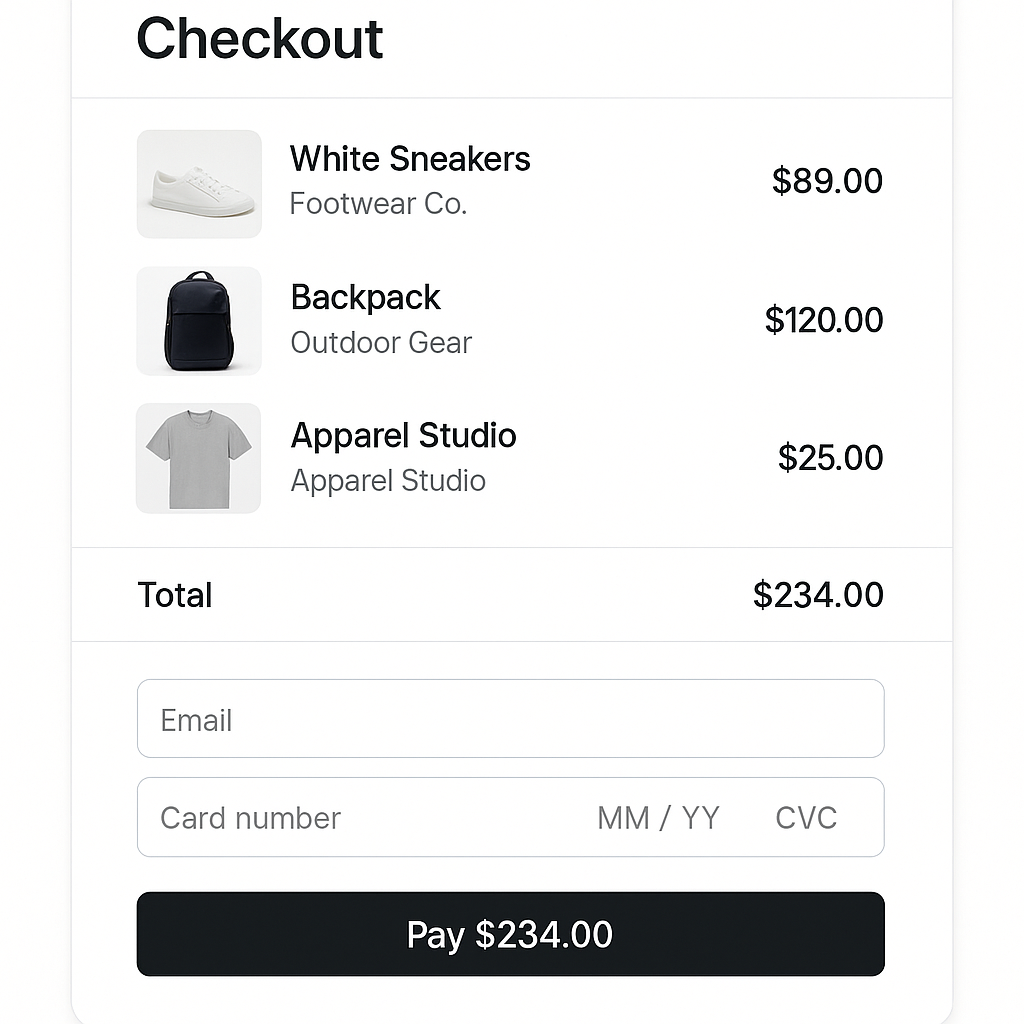Click the Apparel Studio vendor subtitle
The image size is (1024, 1024).
pos(387,481)
